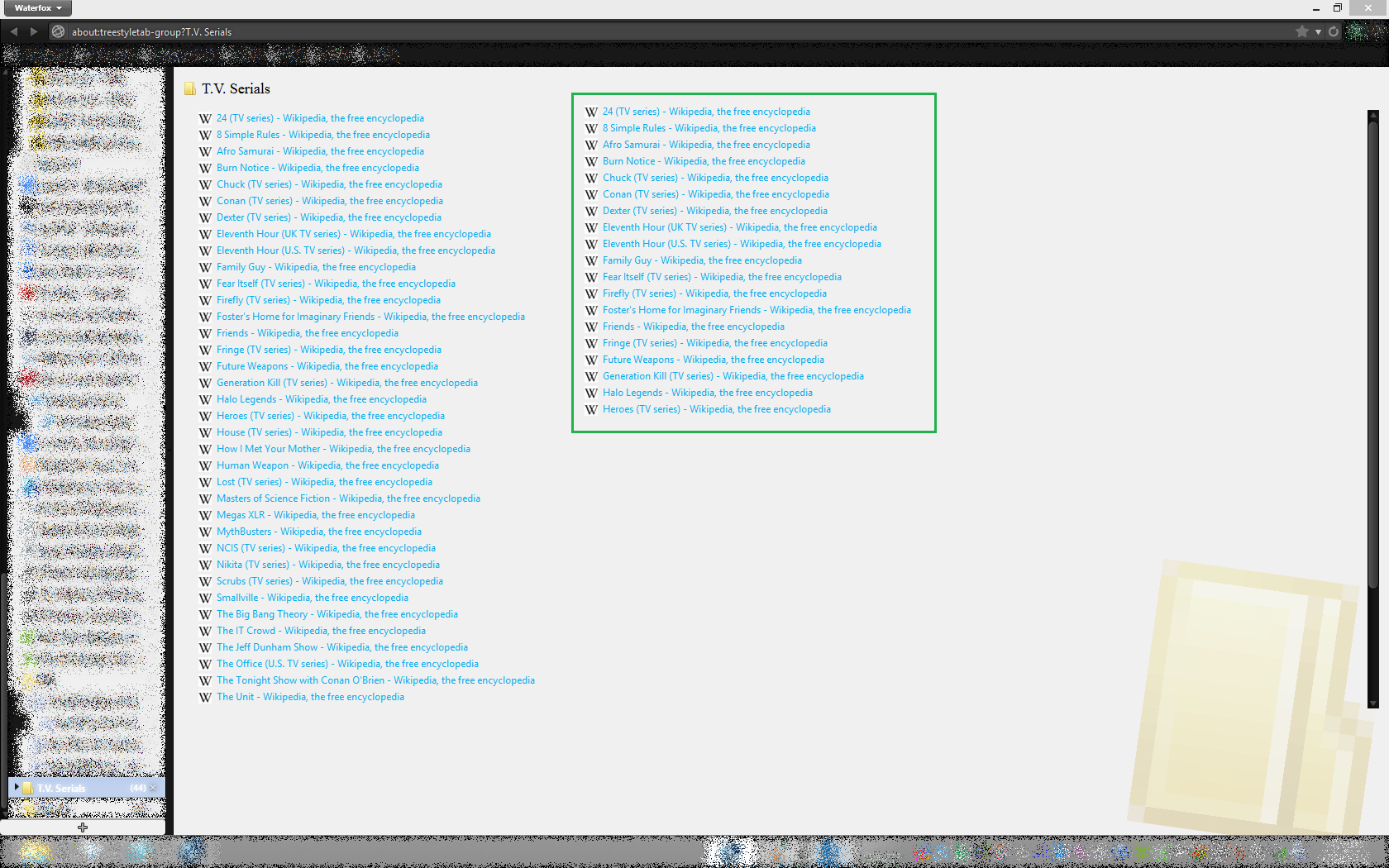Select the T.V. Serials tab in sidebar
1389x868 pixels.
tap(87, 788)
